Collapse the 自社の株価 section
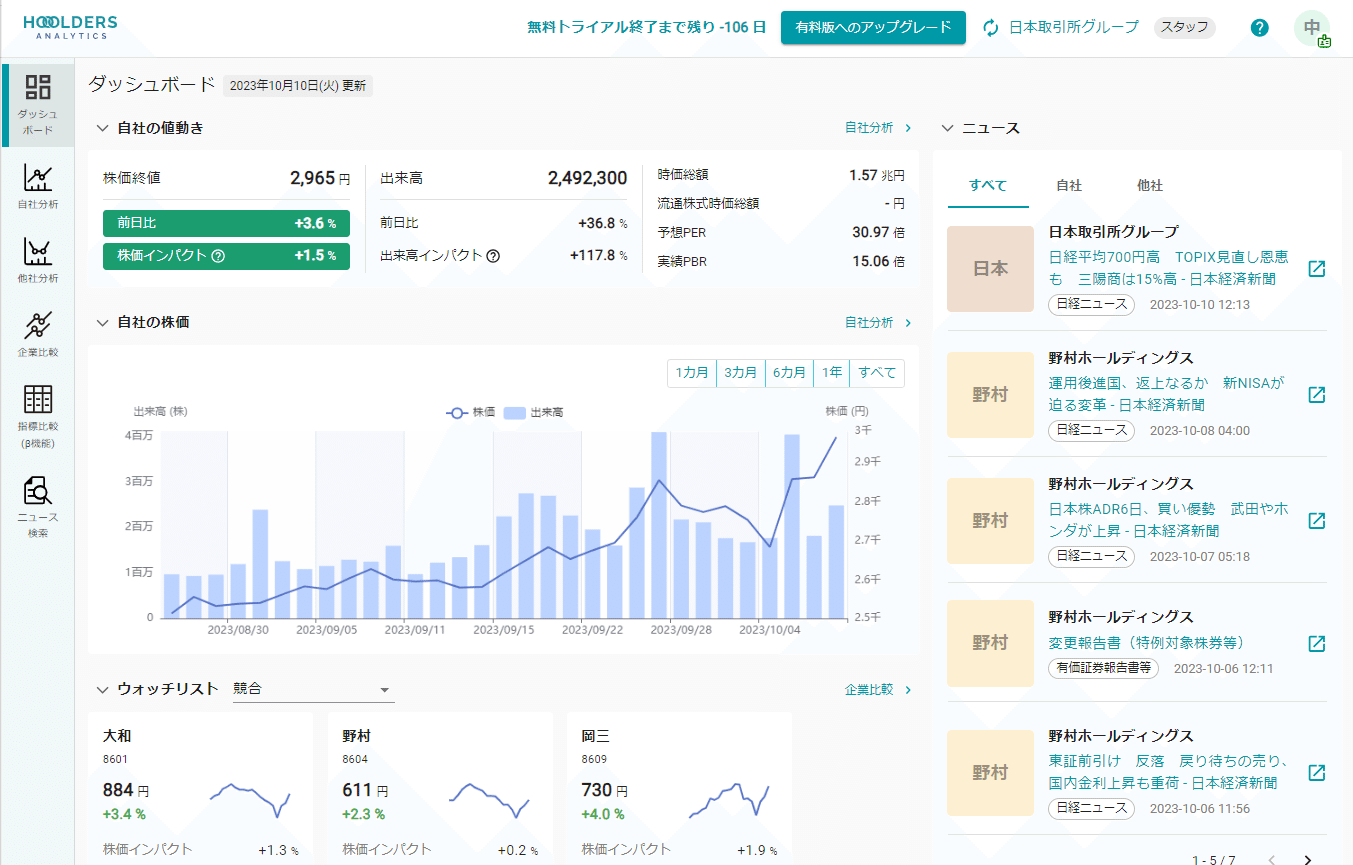1353x865 pixels. pos(100,322)
